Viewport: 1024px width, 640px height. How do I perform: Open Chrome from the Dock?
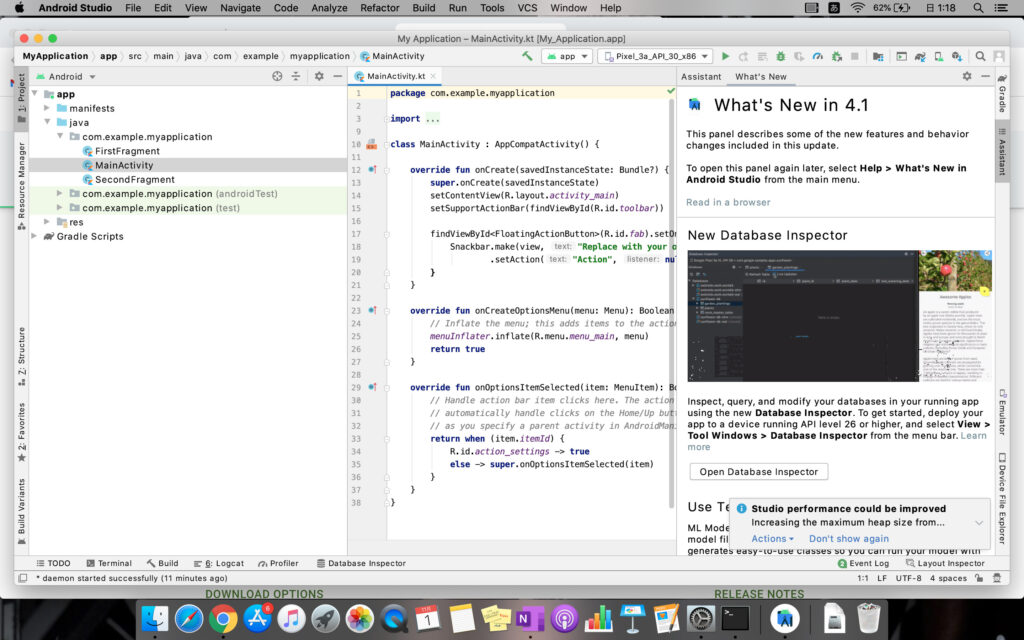[223, 618]
